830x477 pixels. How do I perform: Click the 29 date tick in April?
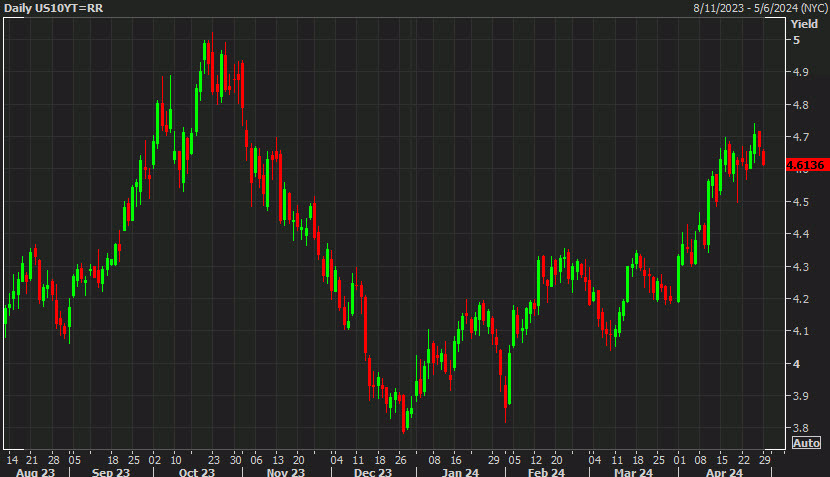tap(764, 460)
